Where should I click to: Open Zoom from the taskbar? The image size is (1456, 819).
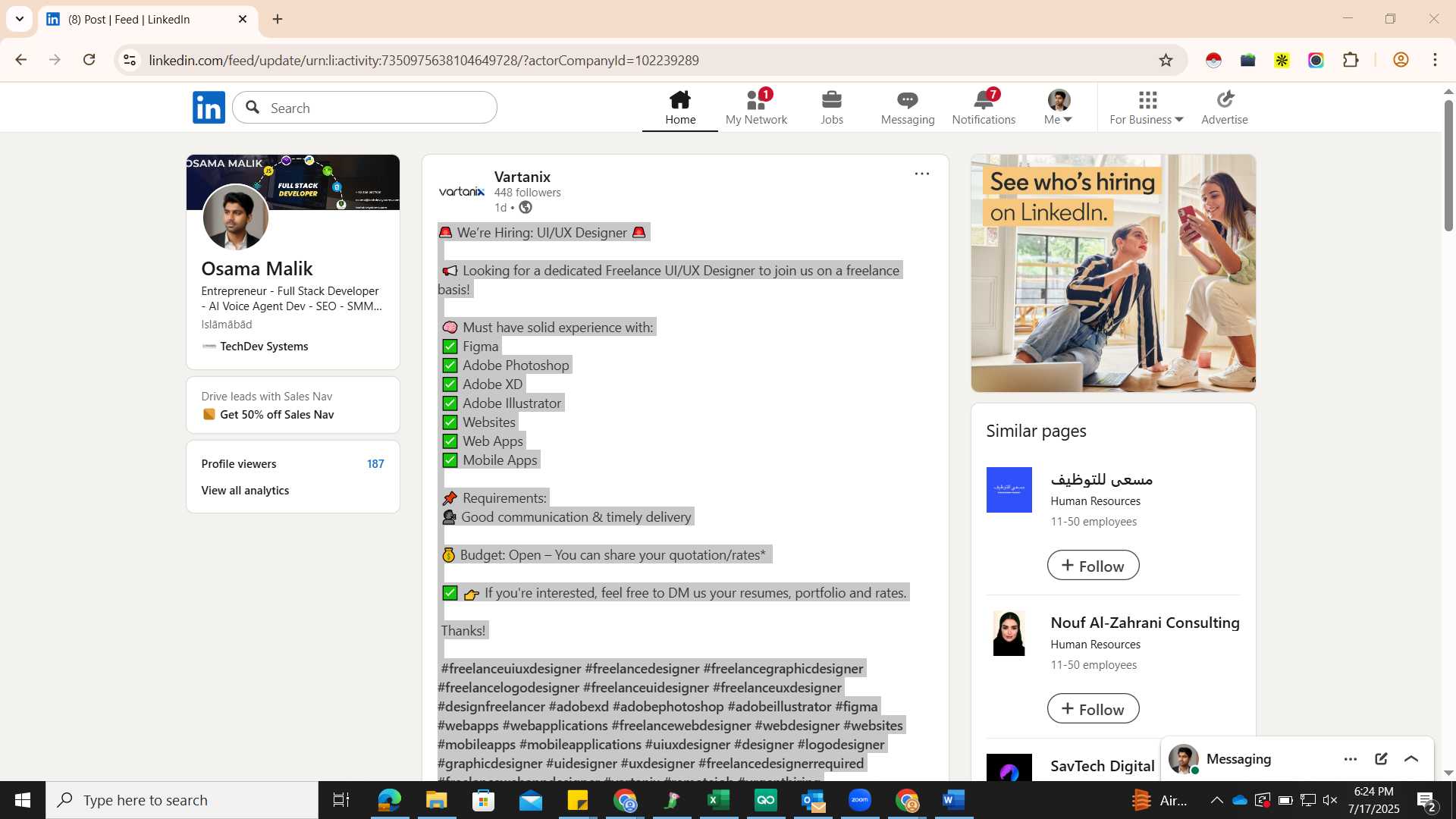point(859,800)
